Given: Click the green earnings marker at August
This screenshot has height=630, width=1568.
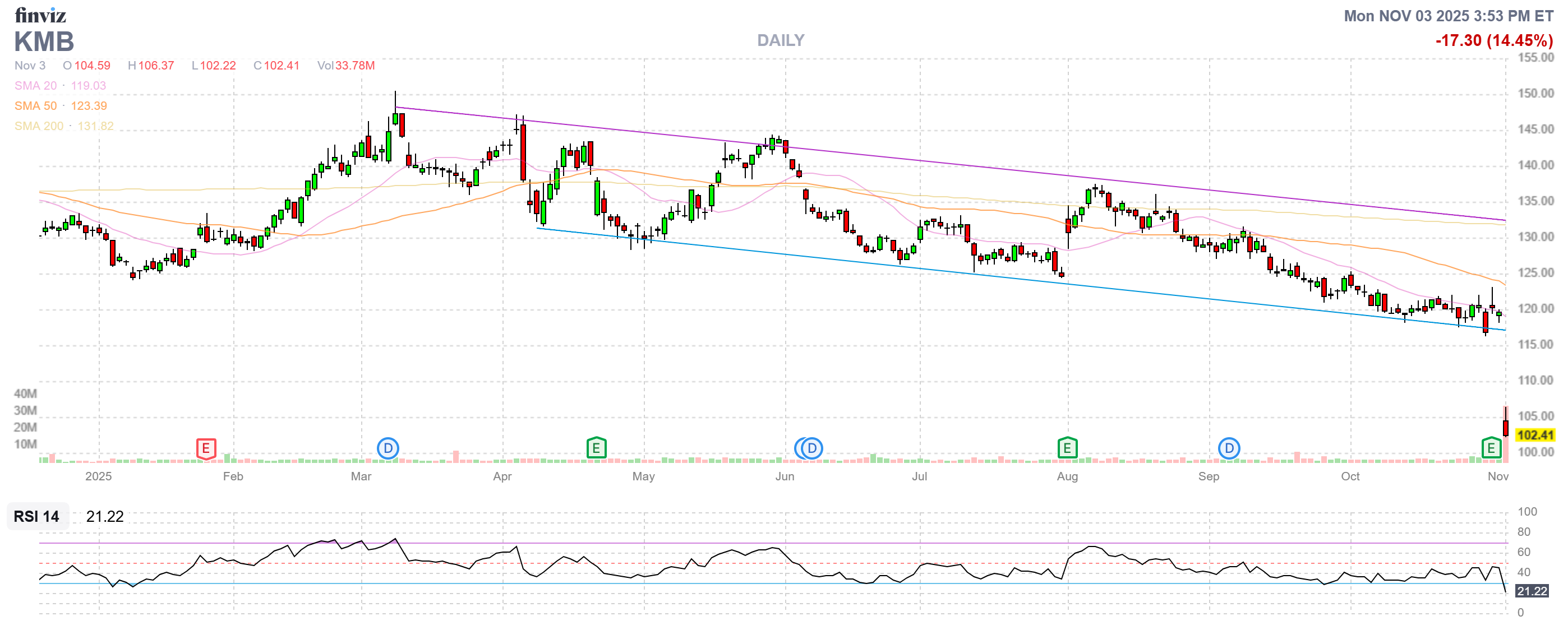Looking at the screenshot, I should click(1067, 448).
